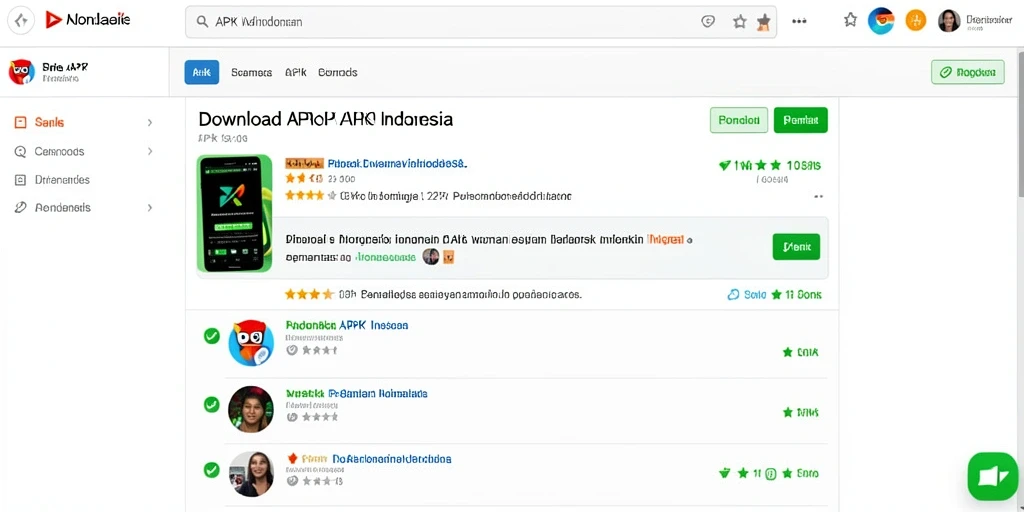The image size is (1024, 512).
Task: Click the APK search input field
Action: pyautogui.click(x=481, y=22)
